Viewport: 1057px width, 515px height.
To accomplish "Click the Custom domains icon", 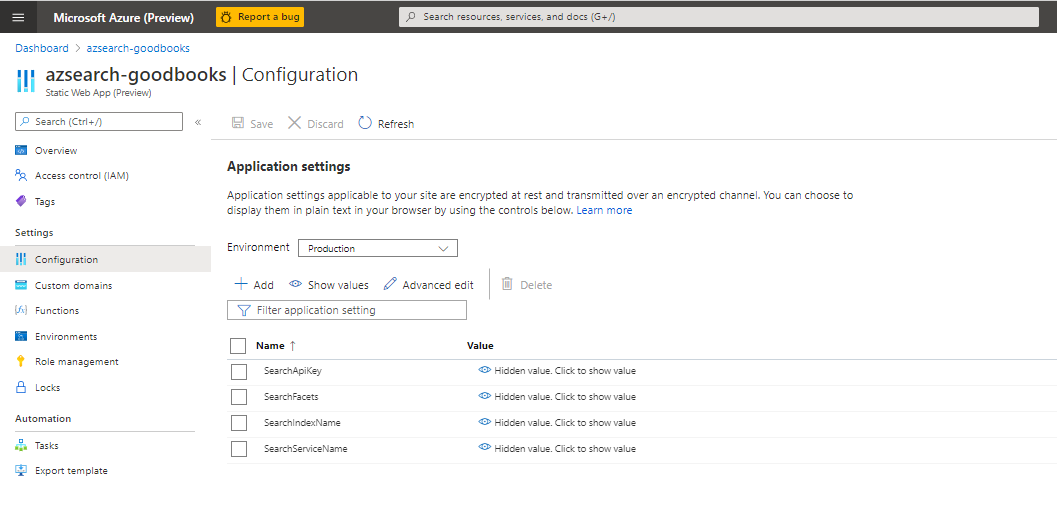I will pyautogui.click(x=21, y=285).
